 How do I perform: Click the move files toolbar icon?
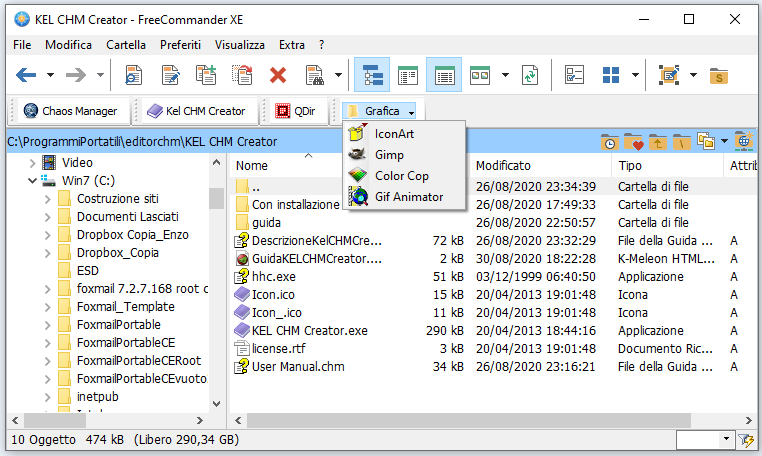[x=242, y=75]
